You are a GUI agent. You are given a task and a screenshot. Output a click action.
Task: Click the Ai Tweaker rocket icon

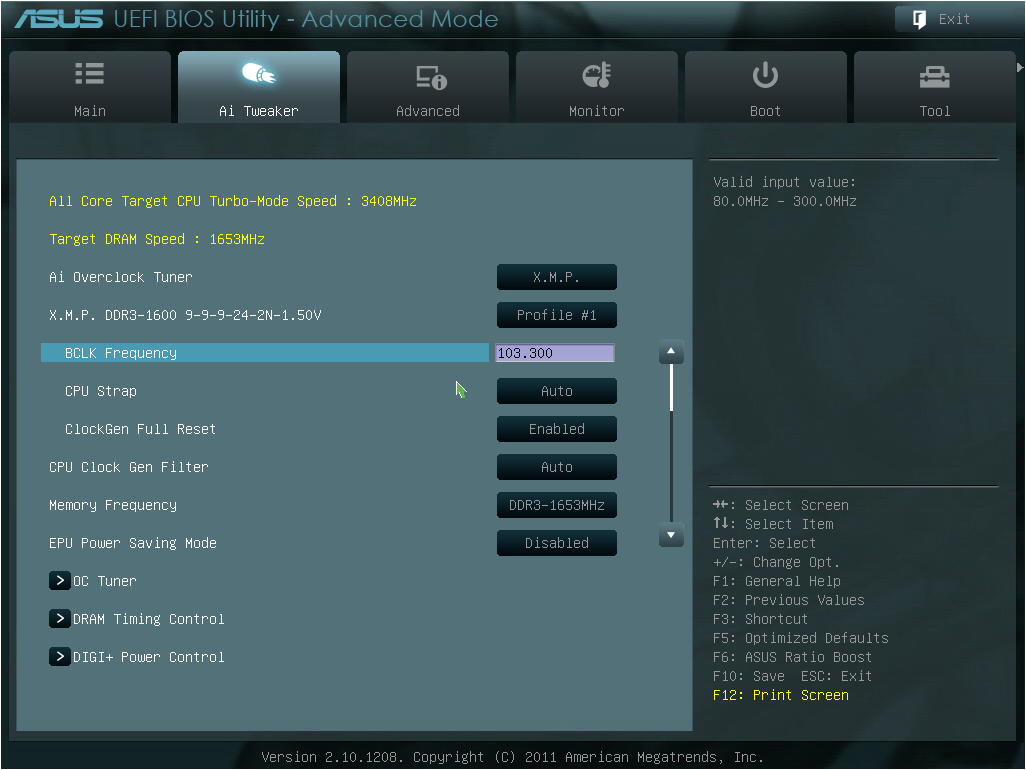point(259,73)
